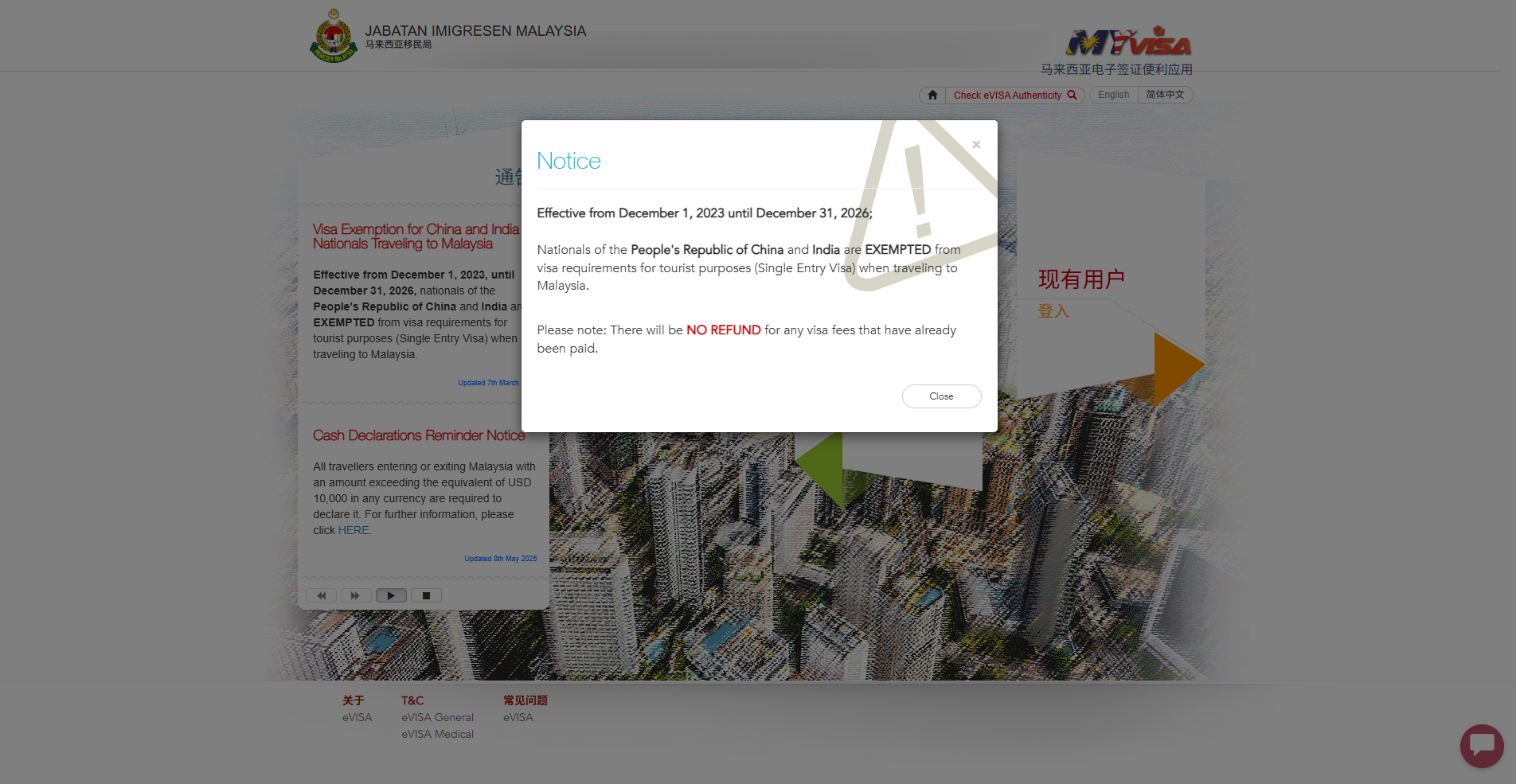Click the home icon beside Check eVISA Authenticity
Image resolution: width=1516 pixels, height=784 pixels.
coord(932,95)
